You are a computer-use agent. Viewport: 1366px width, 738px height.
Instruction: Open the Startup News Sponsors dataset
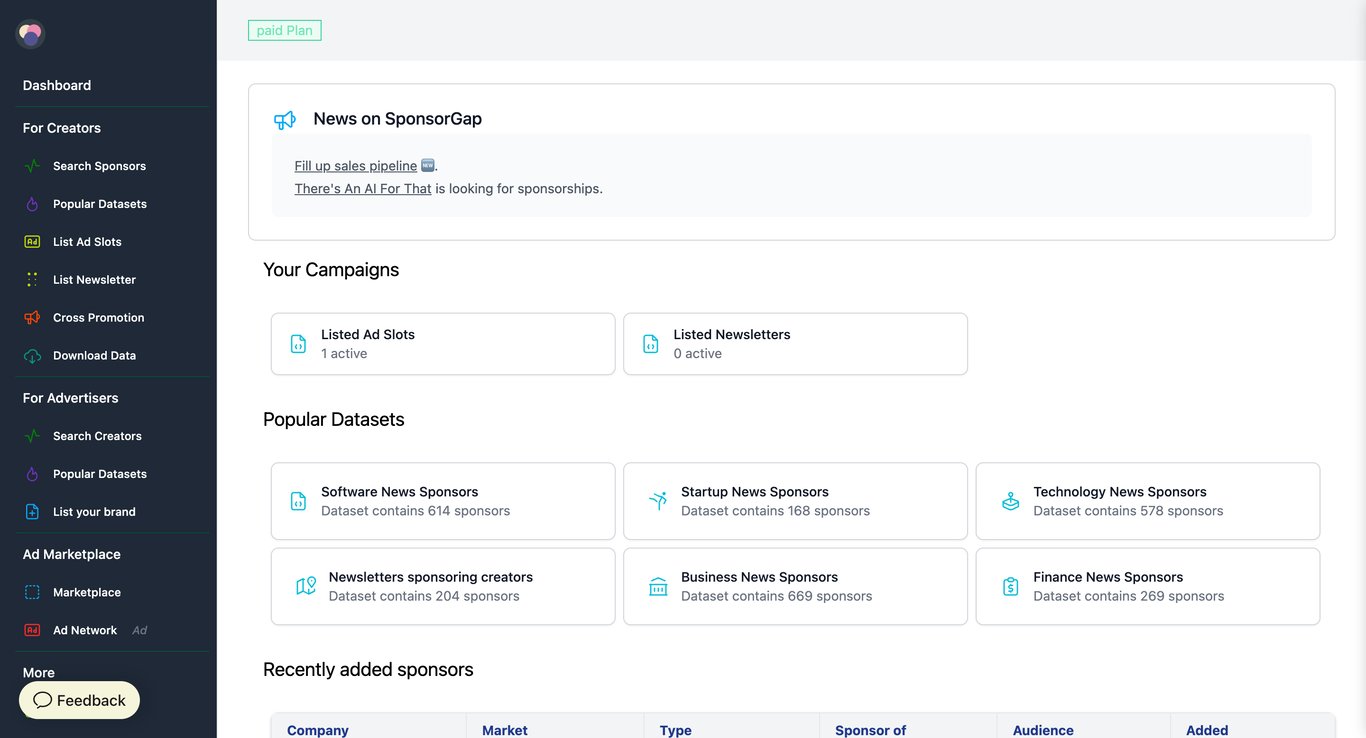(x=795, y=501)
